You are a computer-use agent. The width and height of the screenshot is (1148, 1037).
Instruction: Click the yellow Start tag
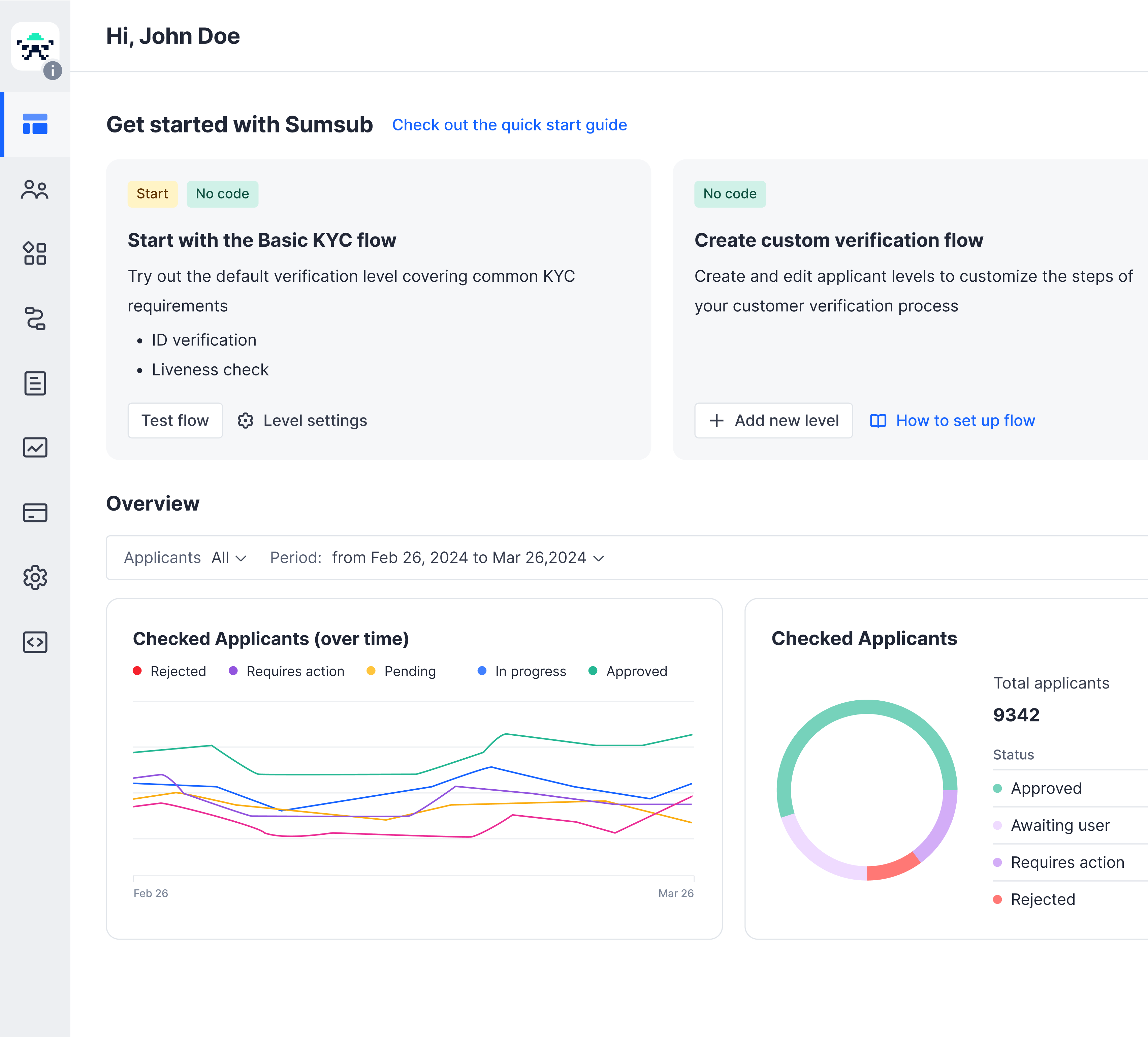[x=153, y=194]
